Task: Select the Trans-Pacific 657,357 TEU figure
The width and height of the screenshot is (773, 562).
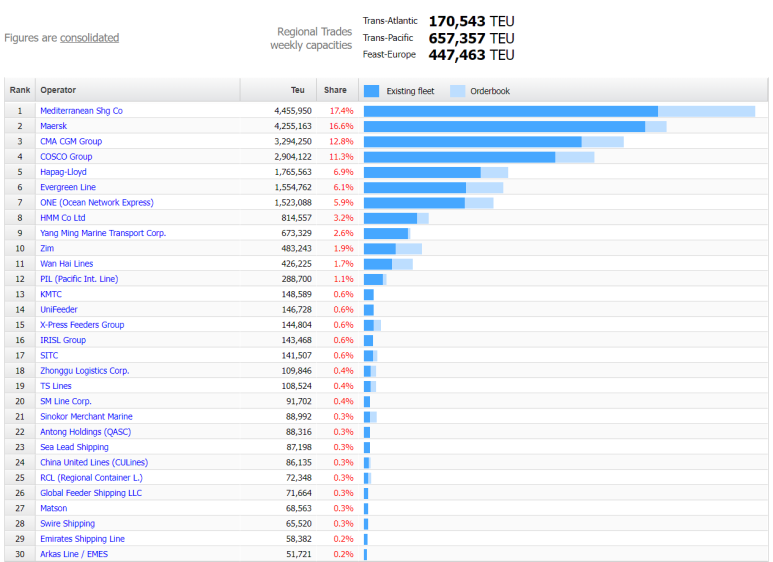Action: pos(471,38)
